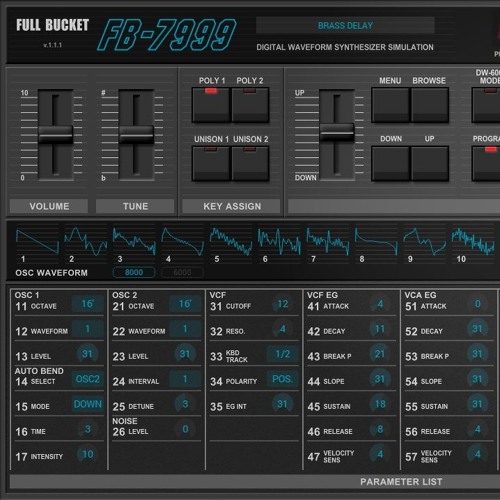Enable UNISON 1 key assign mode

(211, 163)
